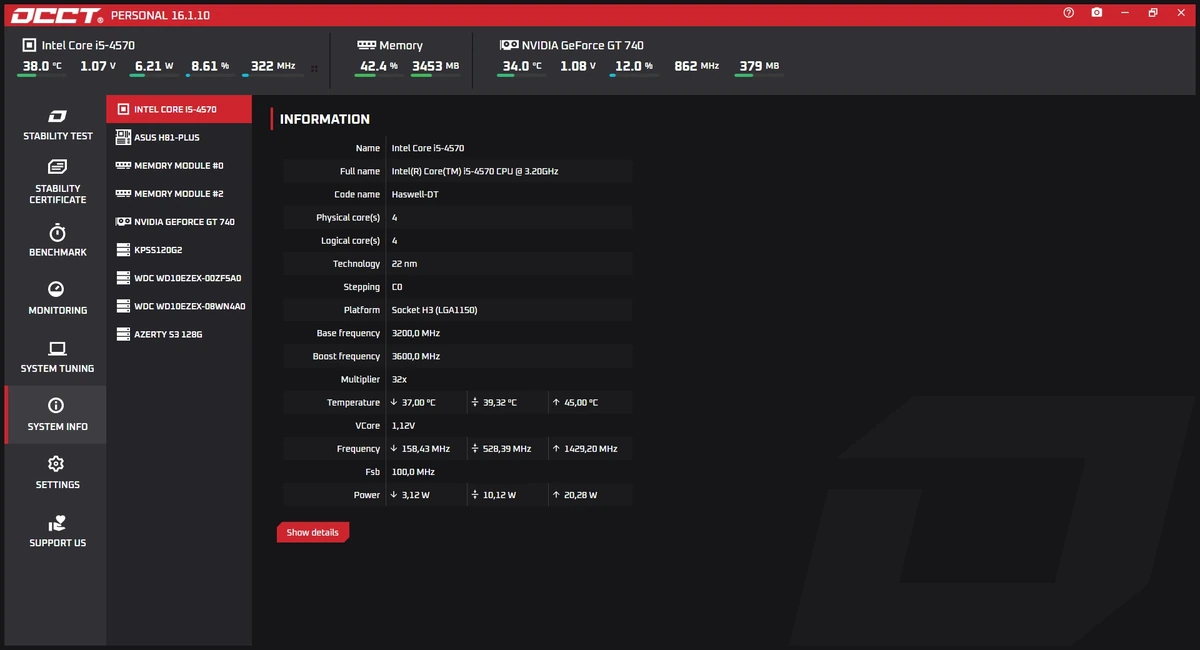
Task: Click the Boost frequency value 3600,0 MHz
Action: [x=416, y=356]
